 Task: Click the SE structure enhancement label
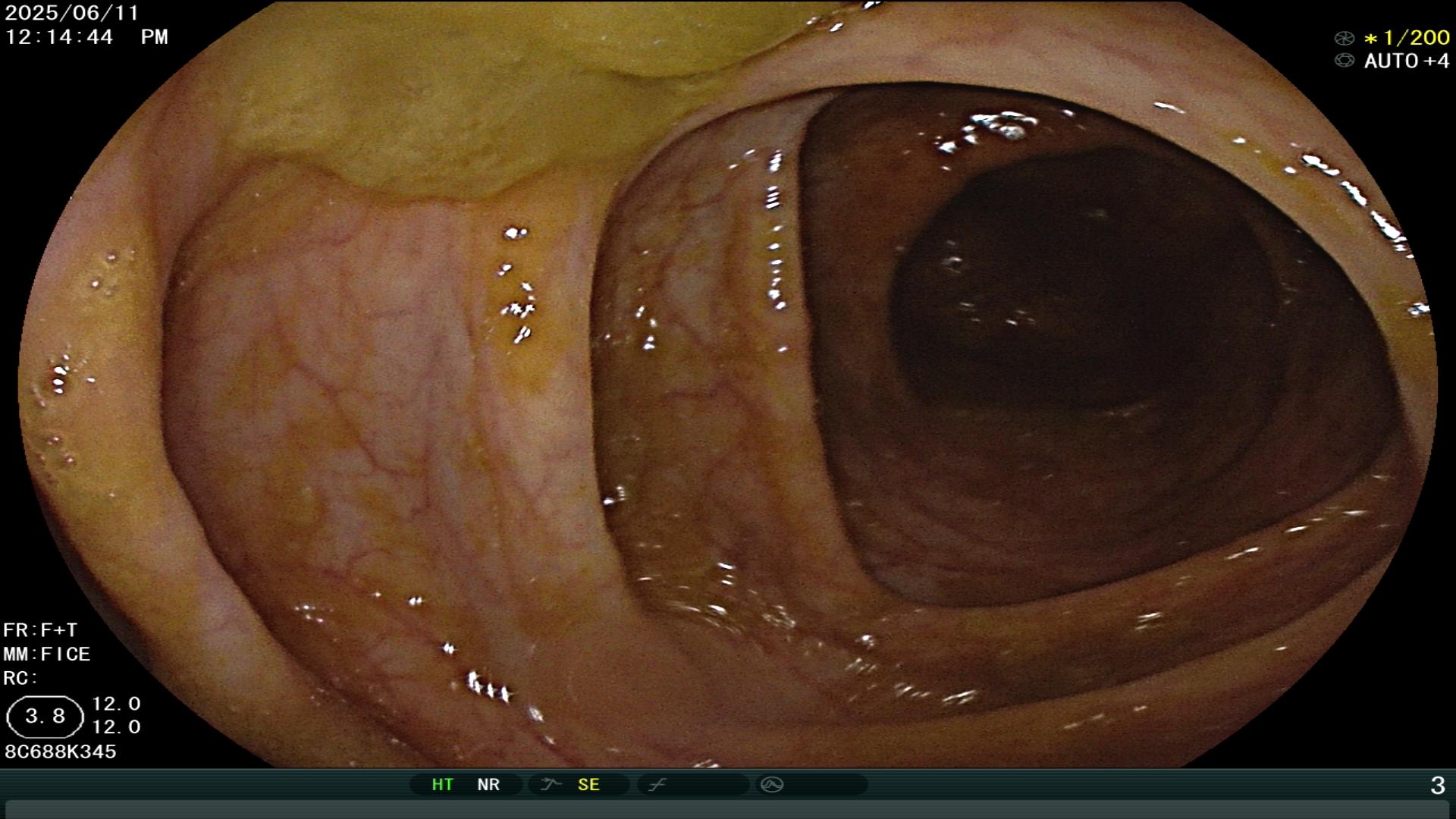pyautogui.click(x=588, y=785)
